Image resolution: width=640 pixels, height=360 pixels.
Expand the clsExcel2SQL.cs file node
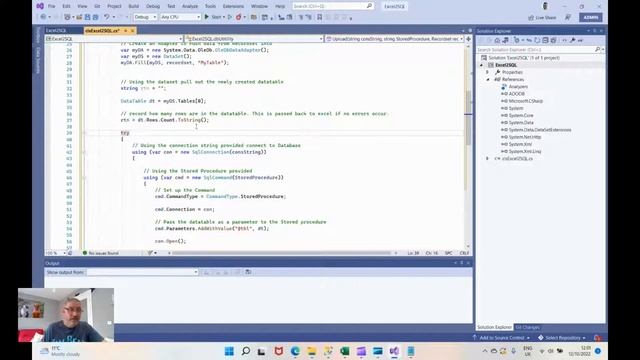[487, 158]
